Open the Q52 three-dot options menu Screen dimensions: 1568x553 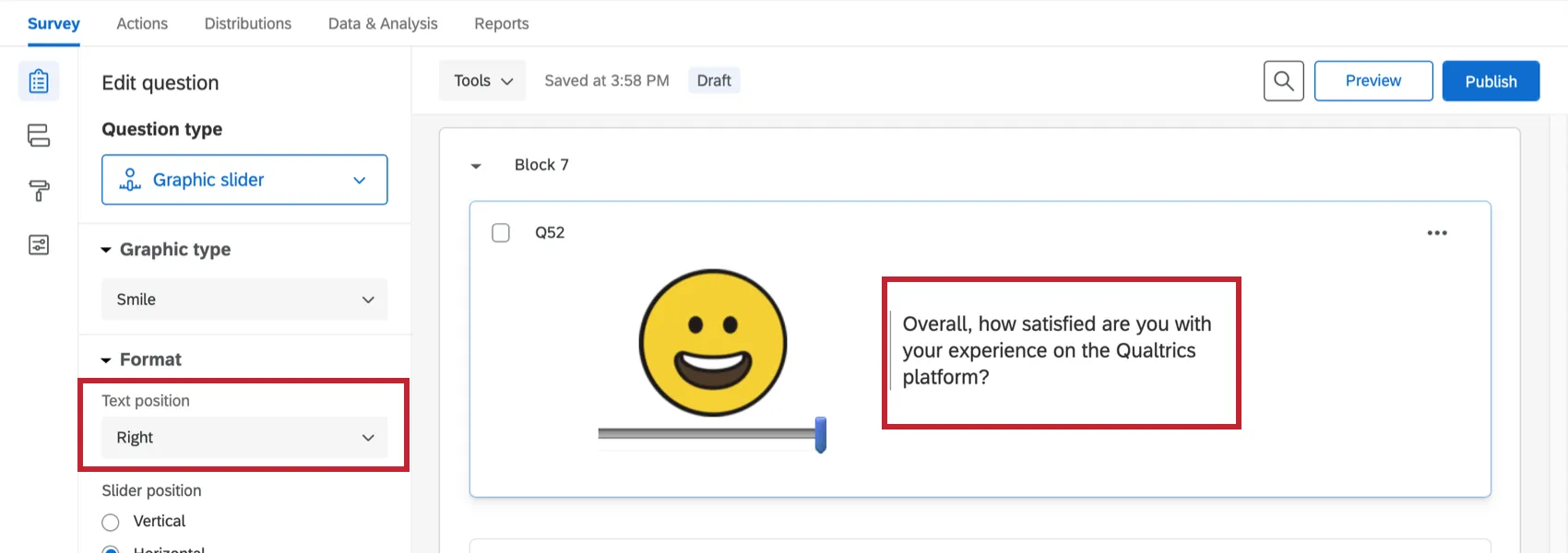coord(1437,233)
